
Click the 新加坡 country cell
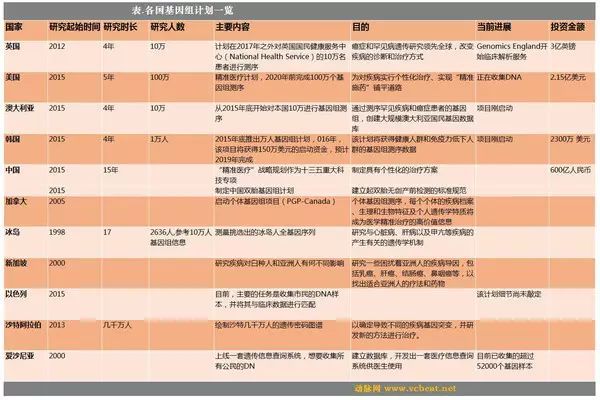point(16,263)
